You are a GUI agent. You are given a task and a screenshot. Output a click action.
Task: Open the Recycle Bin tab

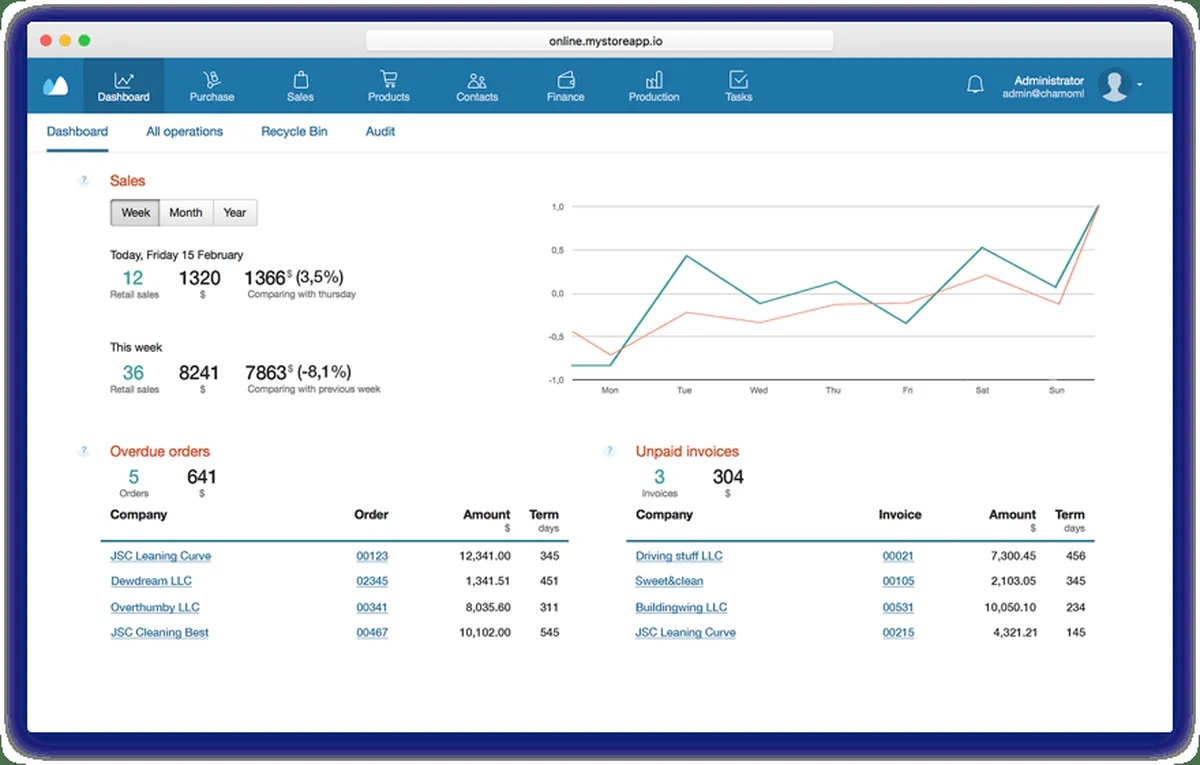(294, 131)
